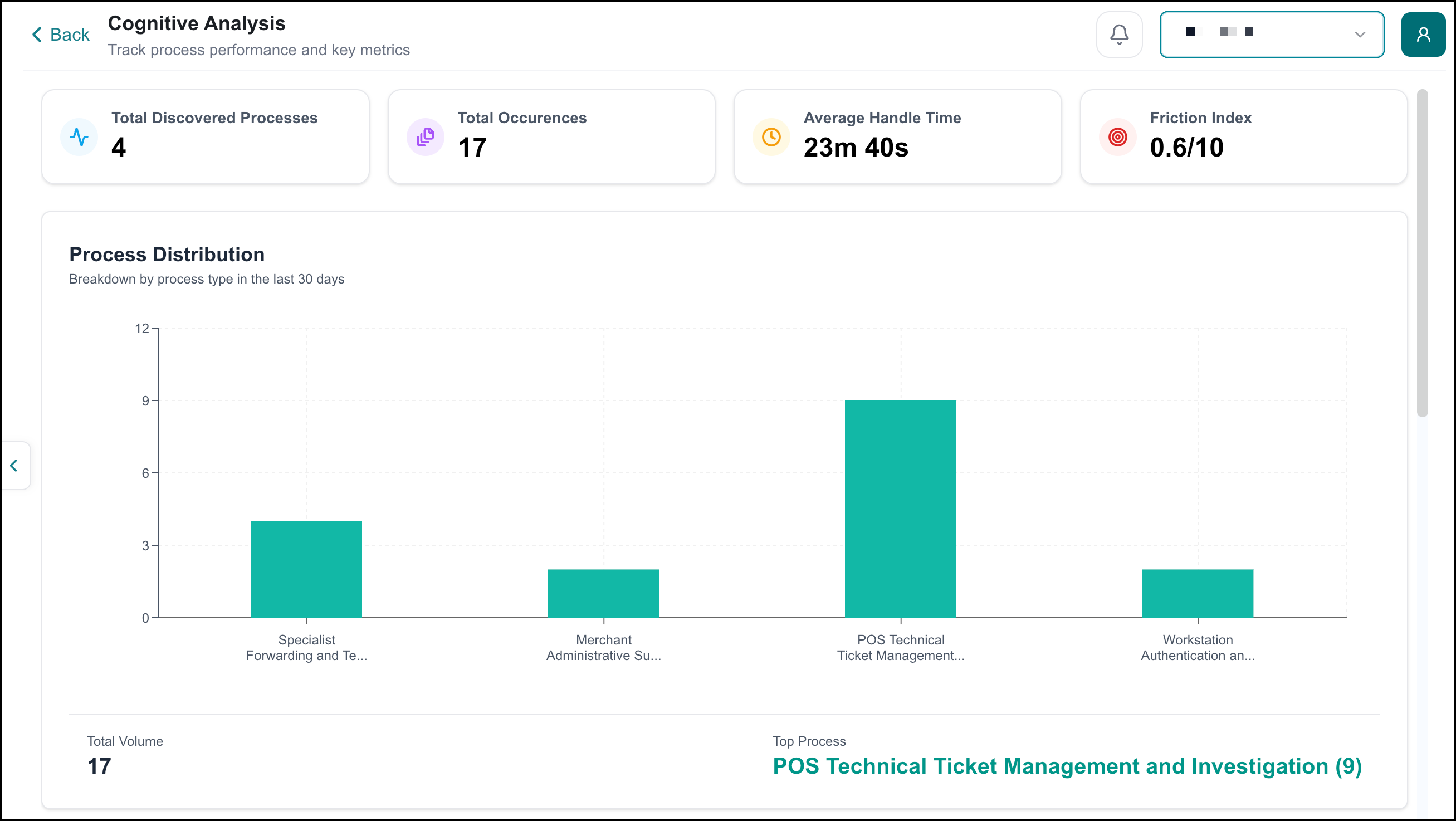The image size is (1456, 821).
Task: Click the Back chevron arrow icon
Action: tap(37, 35)
